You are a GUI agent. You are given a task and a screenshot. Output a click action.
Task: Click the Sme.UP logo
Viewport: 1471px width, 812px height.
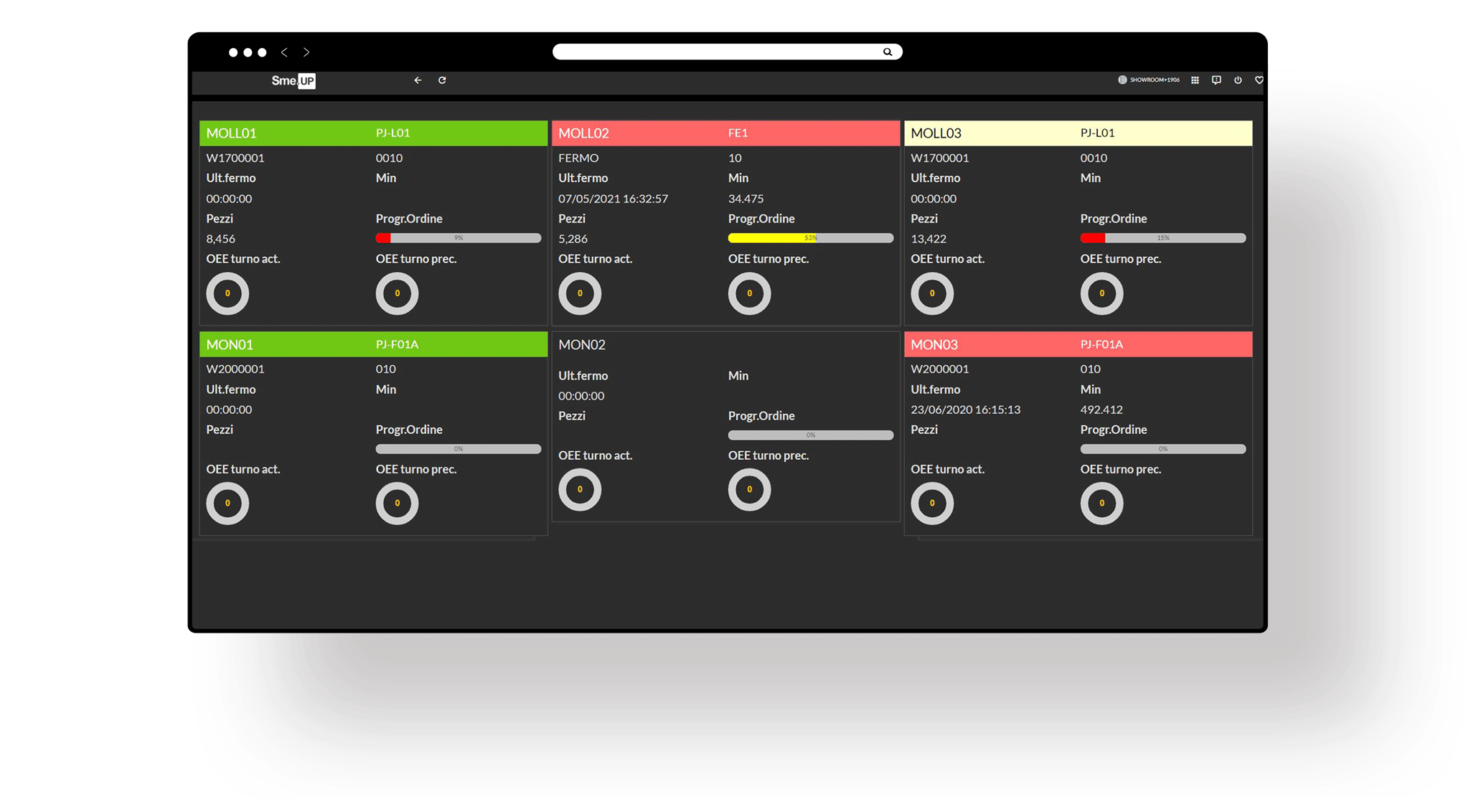click(293, 81)
